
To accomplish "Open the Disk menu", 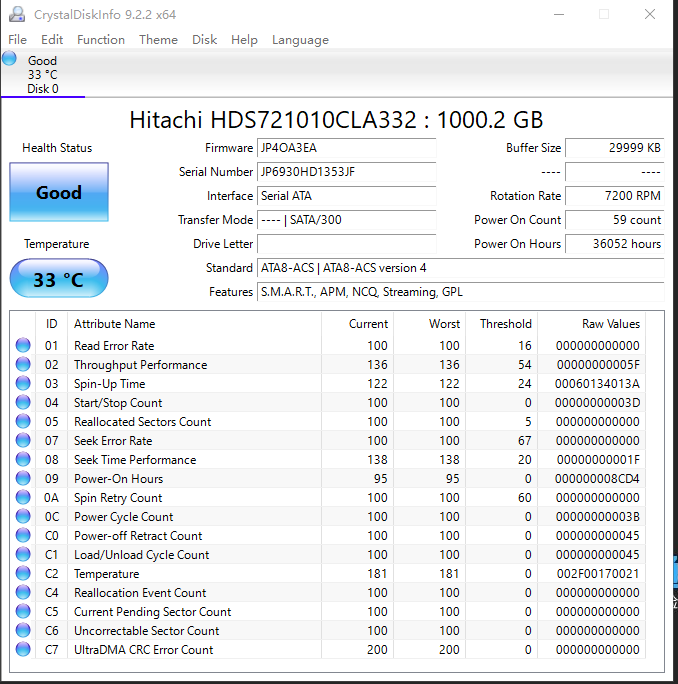I will tap(205, 40).
